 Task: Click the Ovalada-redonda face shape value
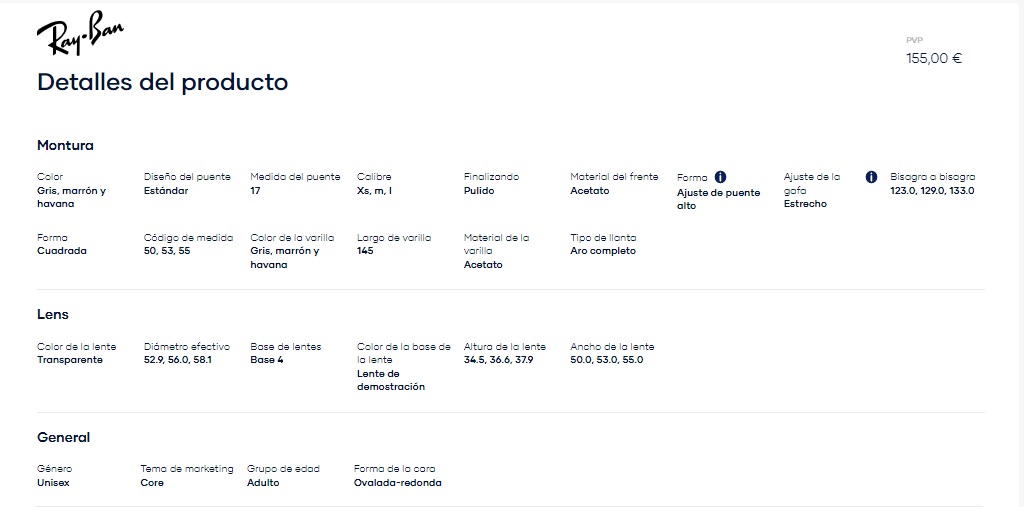(x=398, y=483)
